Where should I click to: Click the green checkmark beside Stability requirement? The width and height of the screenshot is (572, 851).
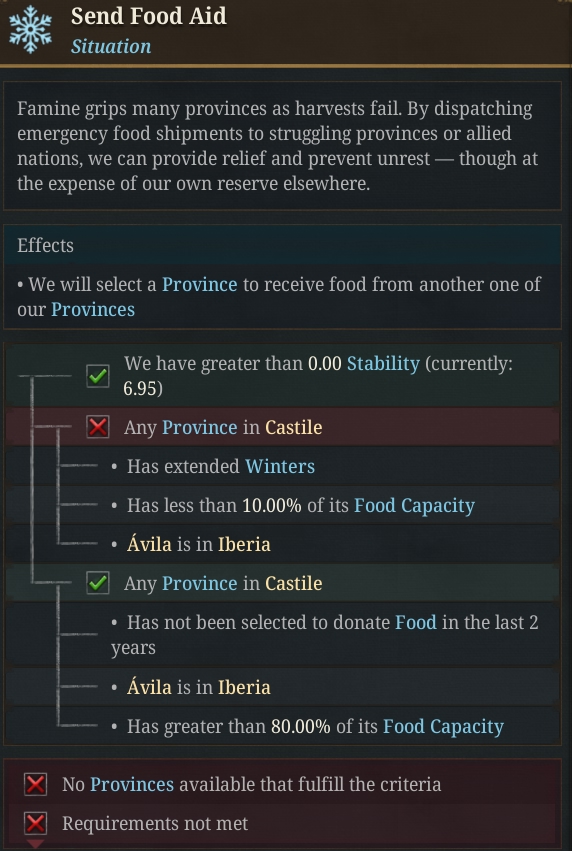[98, 376]
